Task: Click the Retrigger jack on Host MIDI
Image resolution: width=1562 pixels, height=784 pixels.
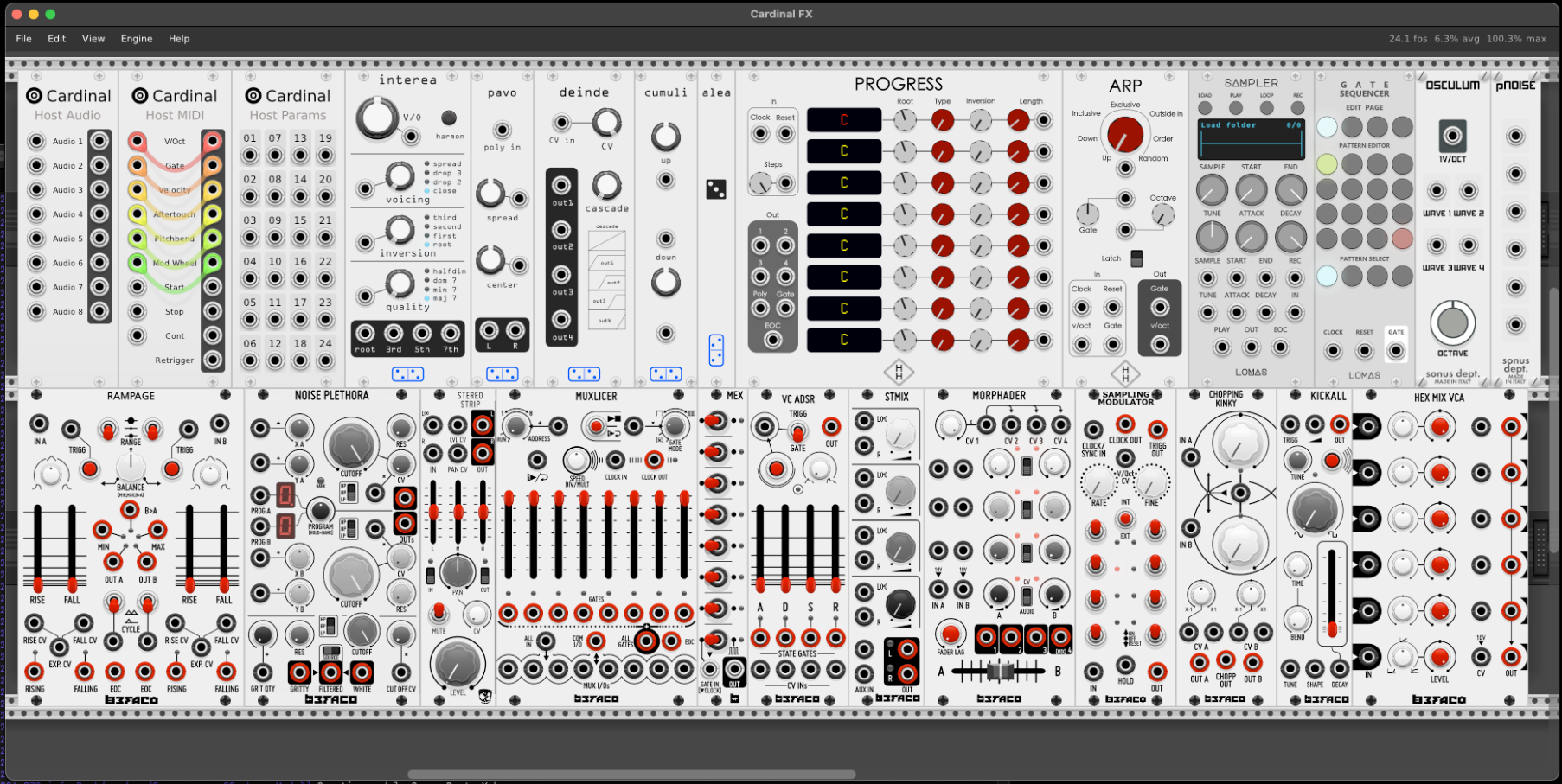Action: [213, 360]
